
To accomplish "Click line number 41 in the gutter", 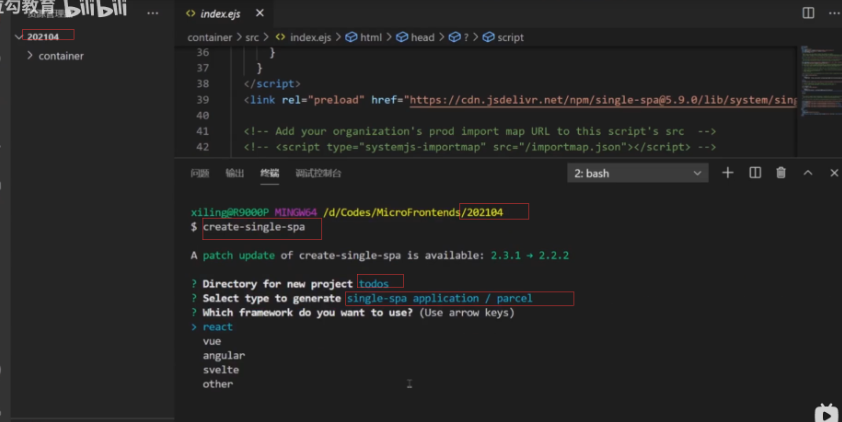I will (202, 131).
